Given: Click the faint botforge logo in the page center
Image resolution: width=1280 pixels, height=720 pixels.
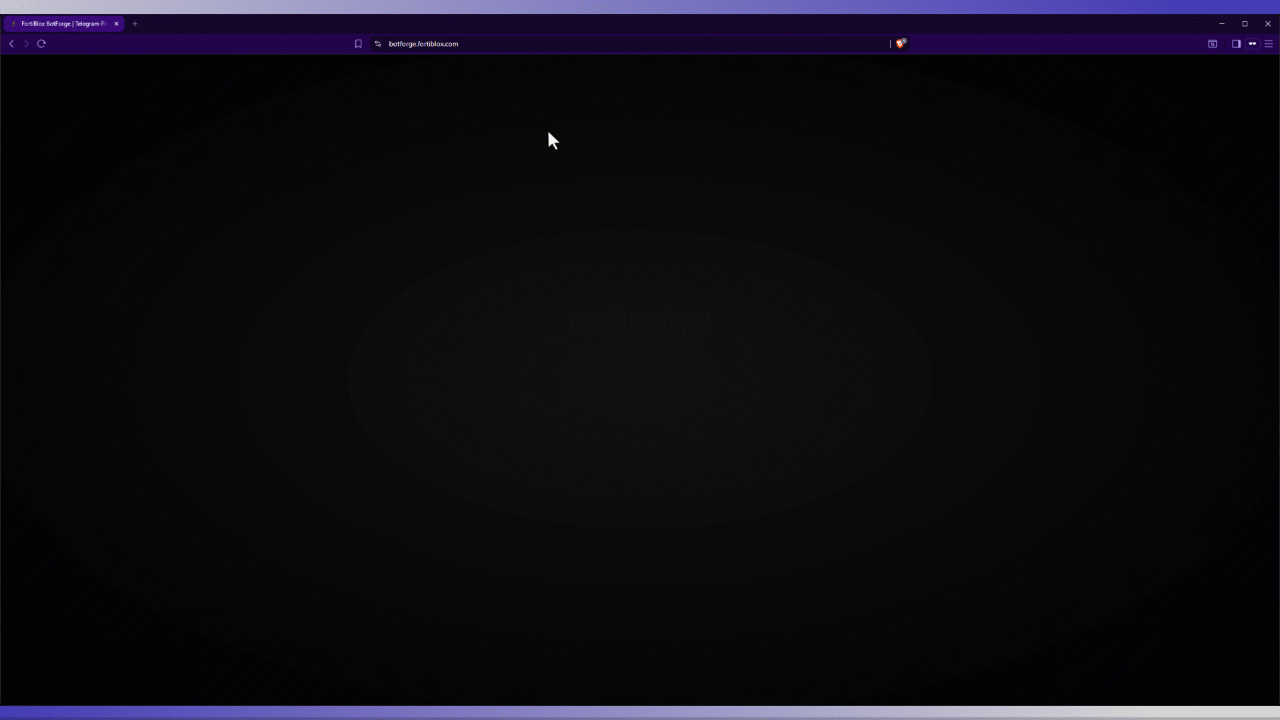Looking at the screenshot, I should pos(640,322).
